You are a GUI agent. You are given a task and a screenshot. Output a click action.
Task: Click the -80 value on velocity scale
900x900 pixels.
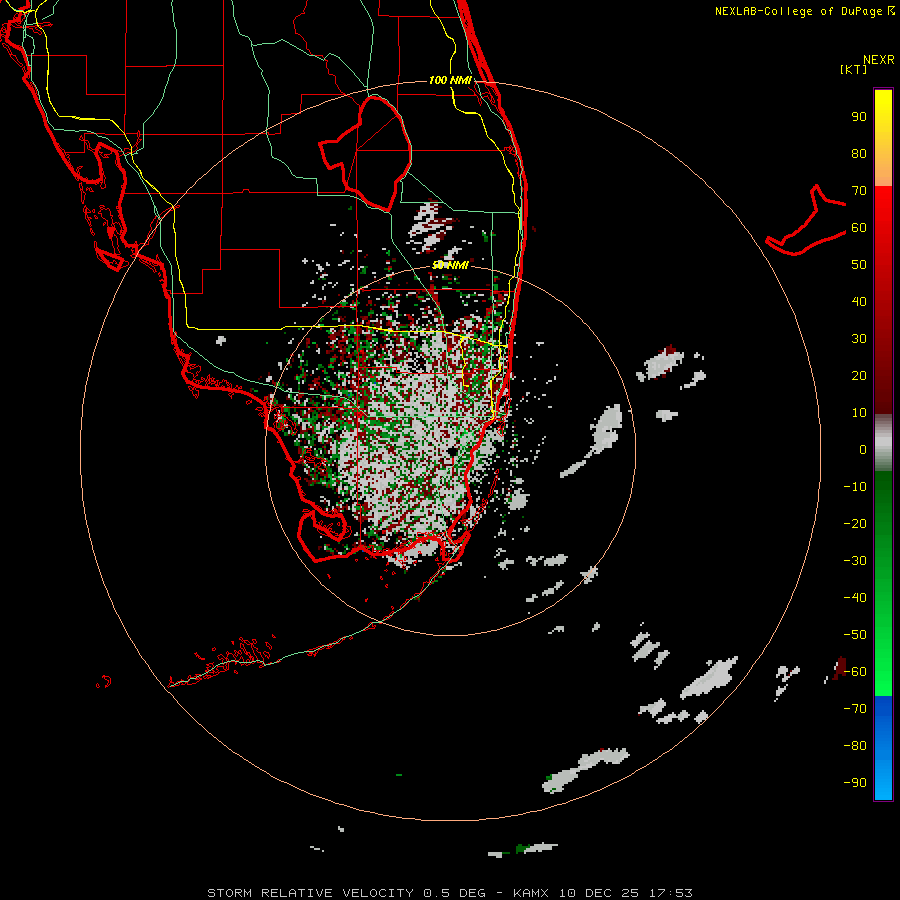855,746
